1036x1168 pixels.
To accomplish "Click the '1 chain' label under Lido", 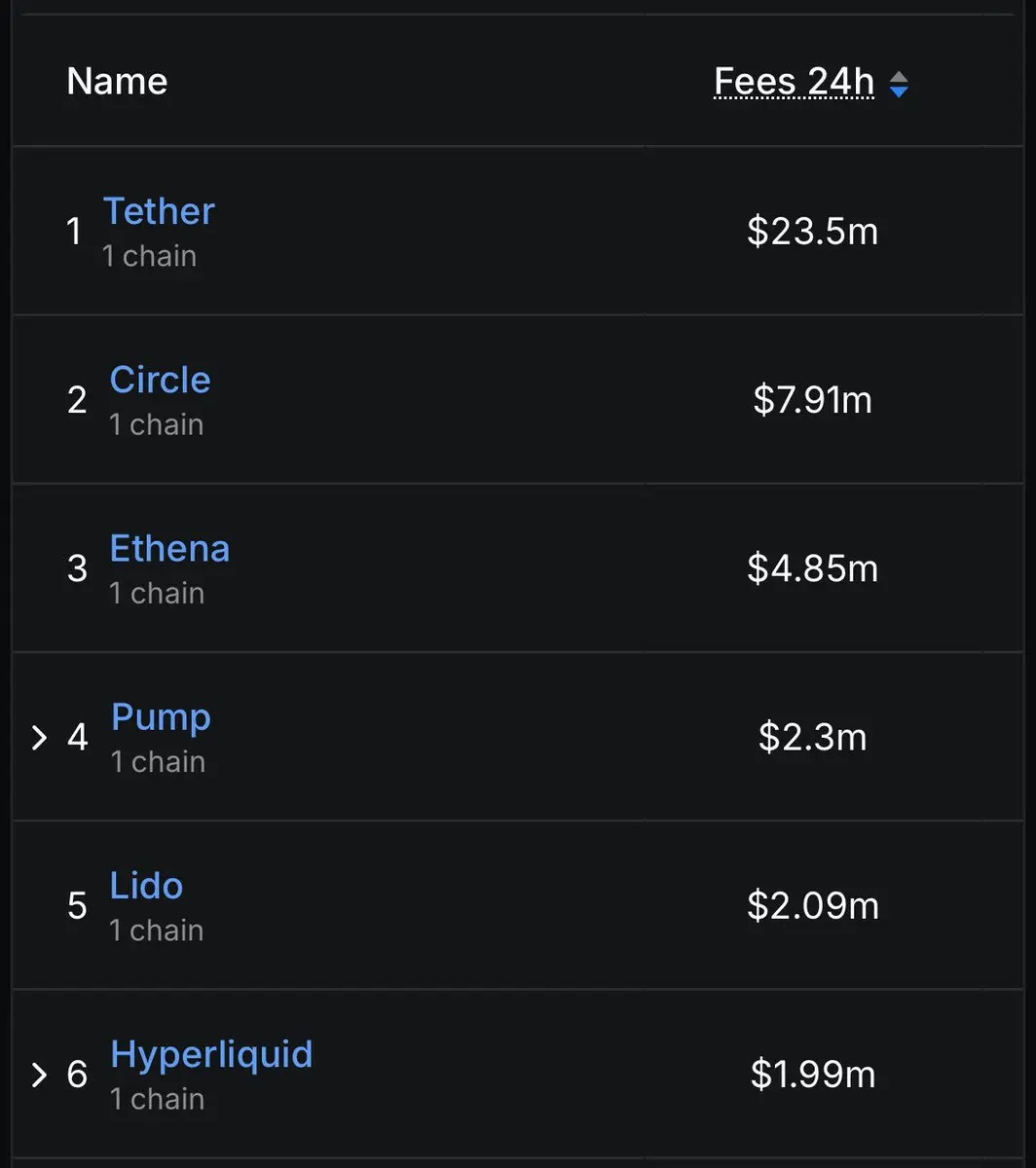I will point(156,931).
